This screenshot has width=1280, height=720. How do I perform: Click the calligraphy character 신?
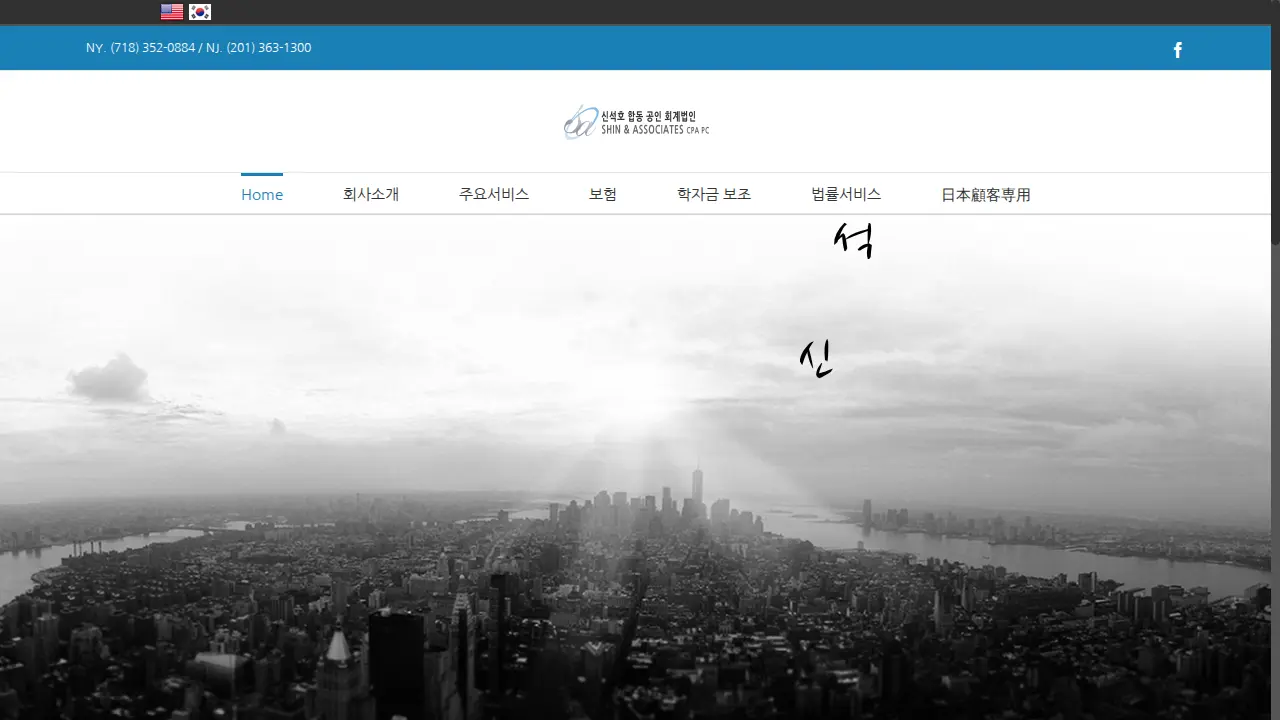pos(816,358)
